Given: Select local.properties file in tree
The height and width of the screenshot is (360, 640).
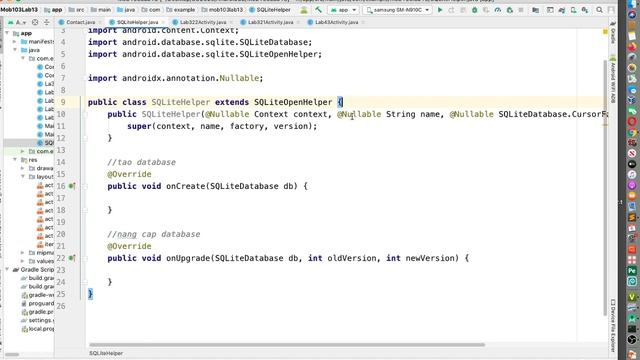Looking at the screenshot, I should click(x=37, y=329).
